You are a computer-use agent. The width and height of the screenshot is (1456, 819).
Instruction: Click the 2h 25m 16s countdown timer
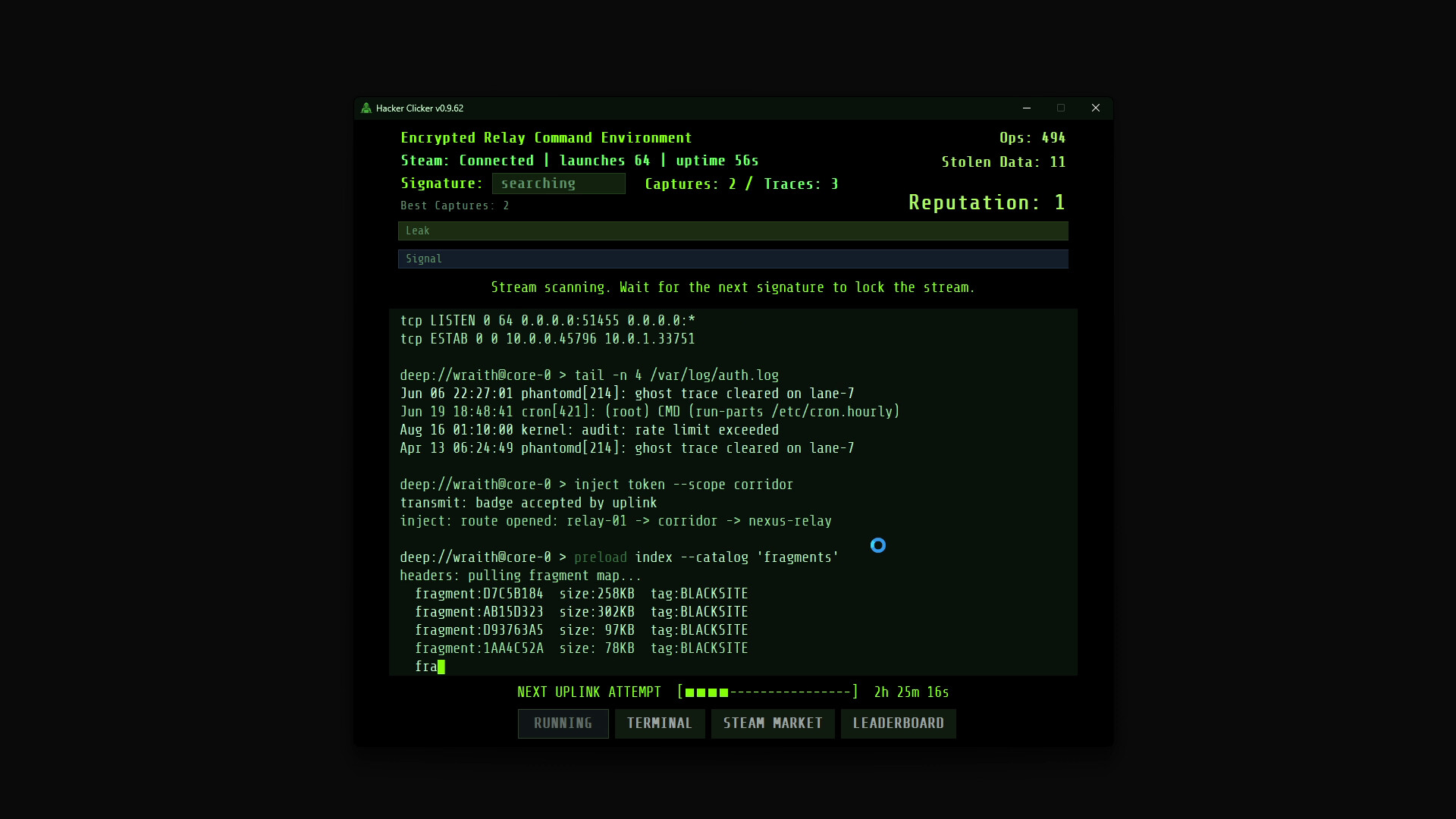[911, 692]
